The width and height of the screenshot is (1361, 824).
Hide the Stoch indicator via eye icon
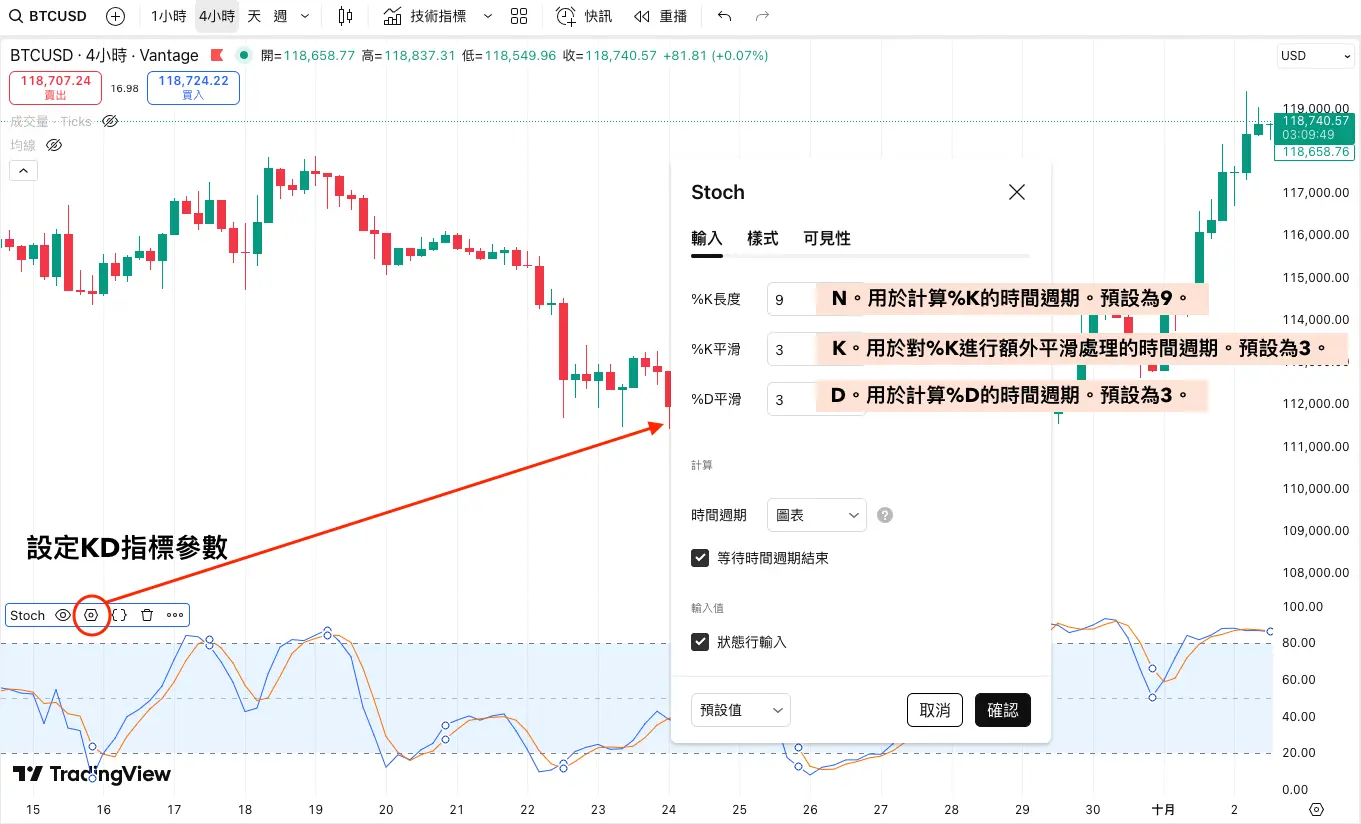(63, 615)
